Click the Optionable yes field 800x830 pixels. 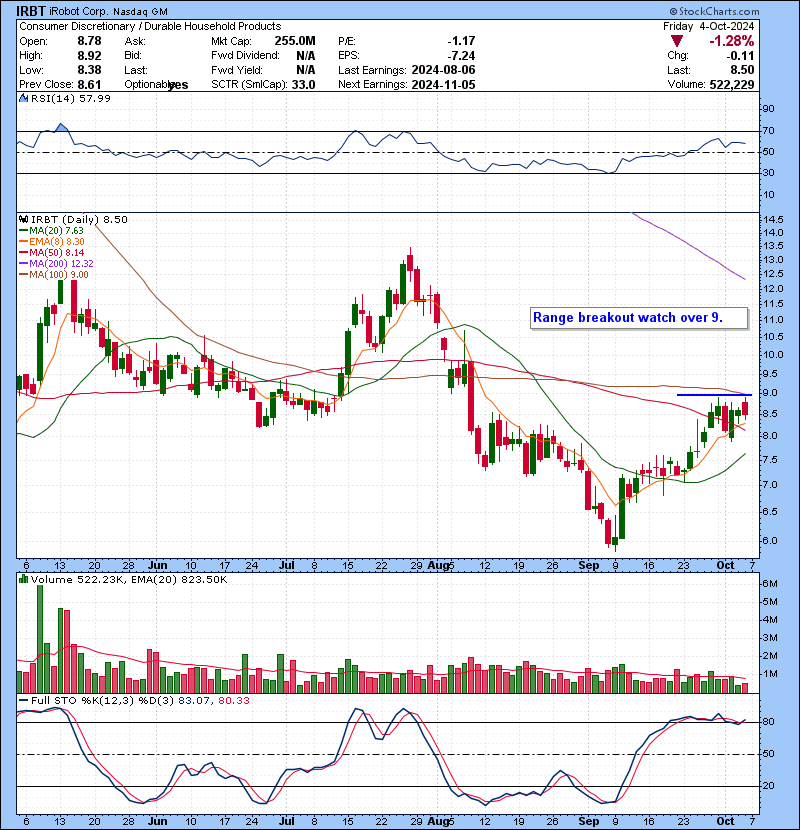(156, 85)
